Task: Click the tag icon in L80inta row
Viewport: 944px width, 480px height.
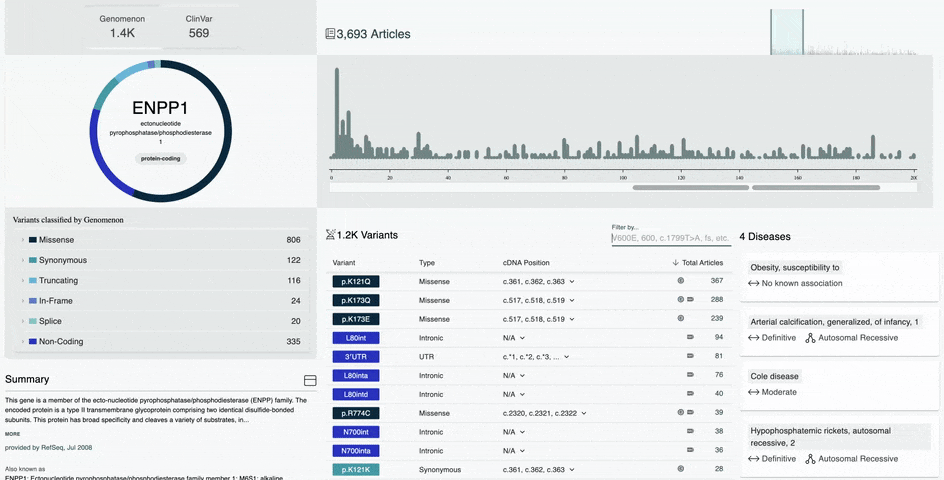Action: (690, 375)
